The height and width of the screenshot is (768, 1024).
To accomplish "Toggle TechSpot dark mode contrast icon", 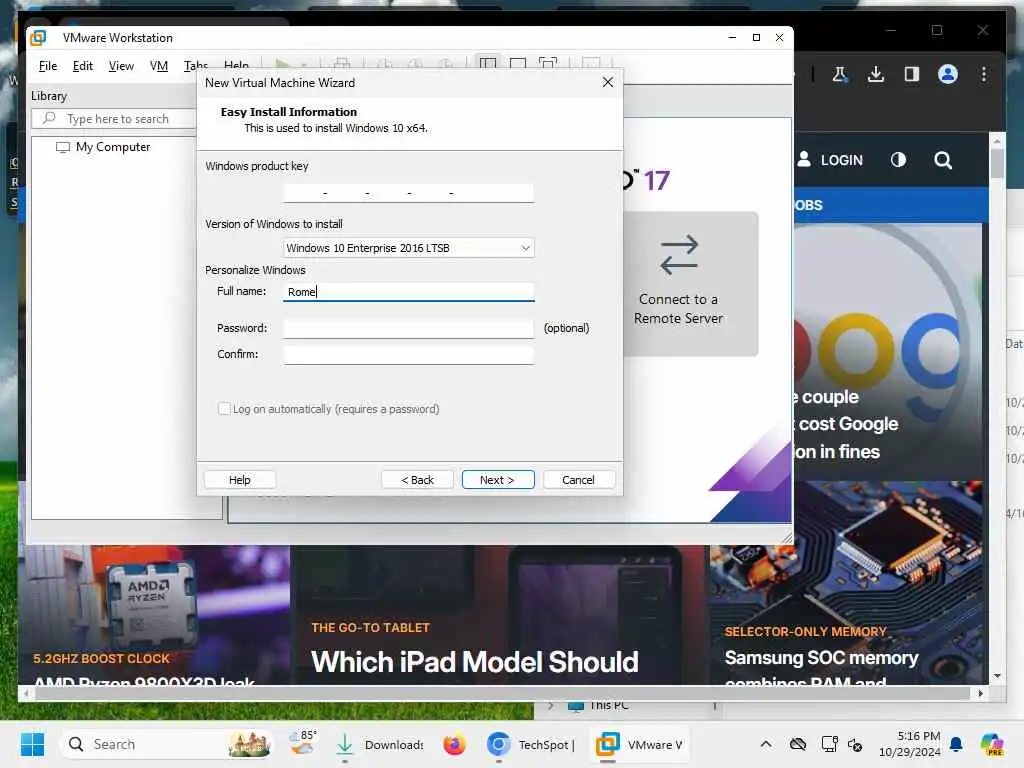I will pos(899,160).
